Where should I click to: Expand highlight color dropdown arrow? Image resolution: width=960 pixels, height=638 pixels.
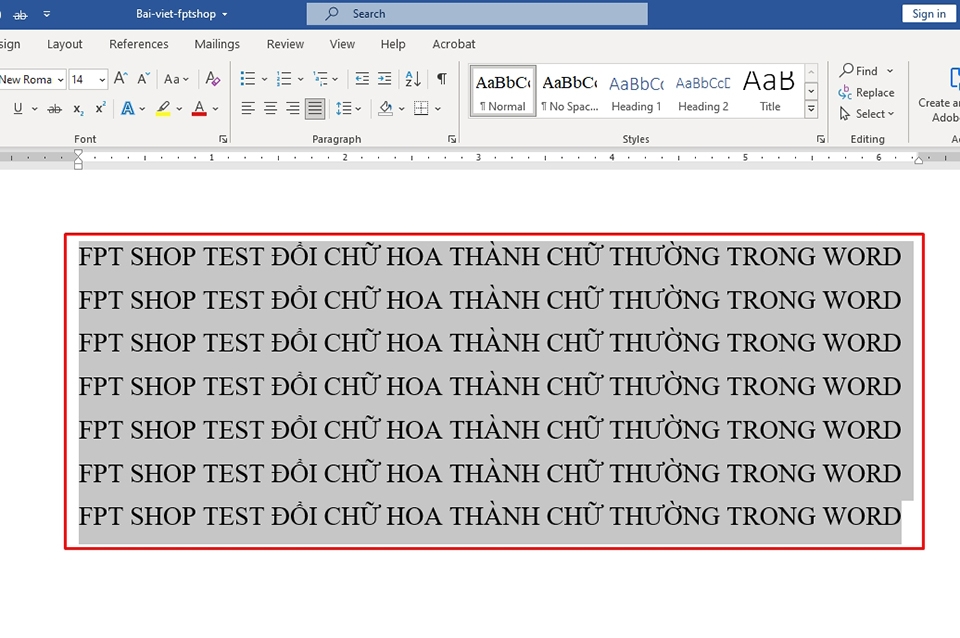179,109
